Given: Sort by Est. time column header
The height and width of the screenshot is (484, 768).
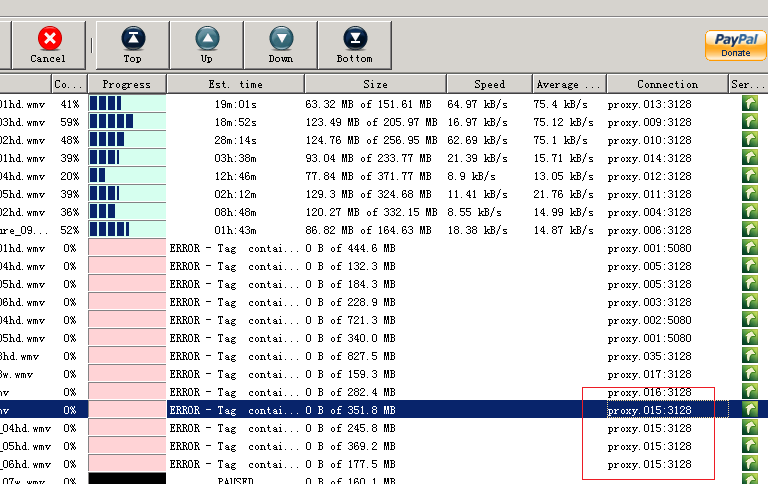Looking at the screenshot, I should click(235, 84).
